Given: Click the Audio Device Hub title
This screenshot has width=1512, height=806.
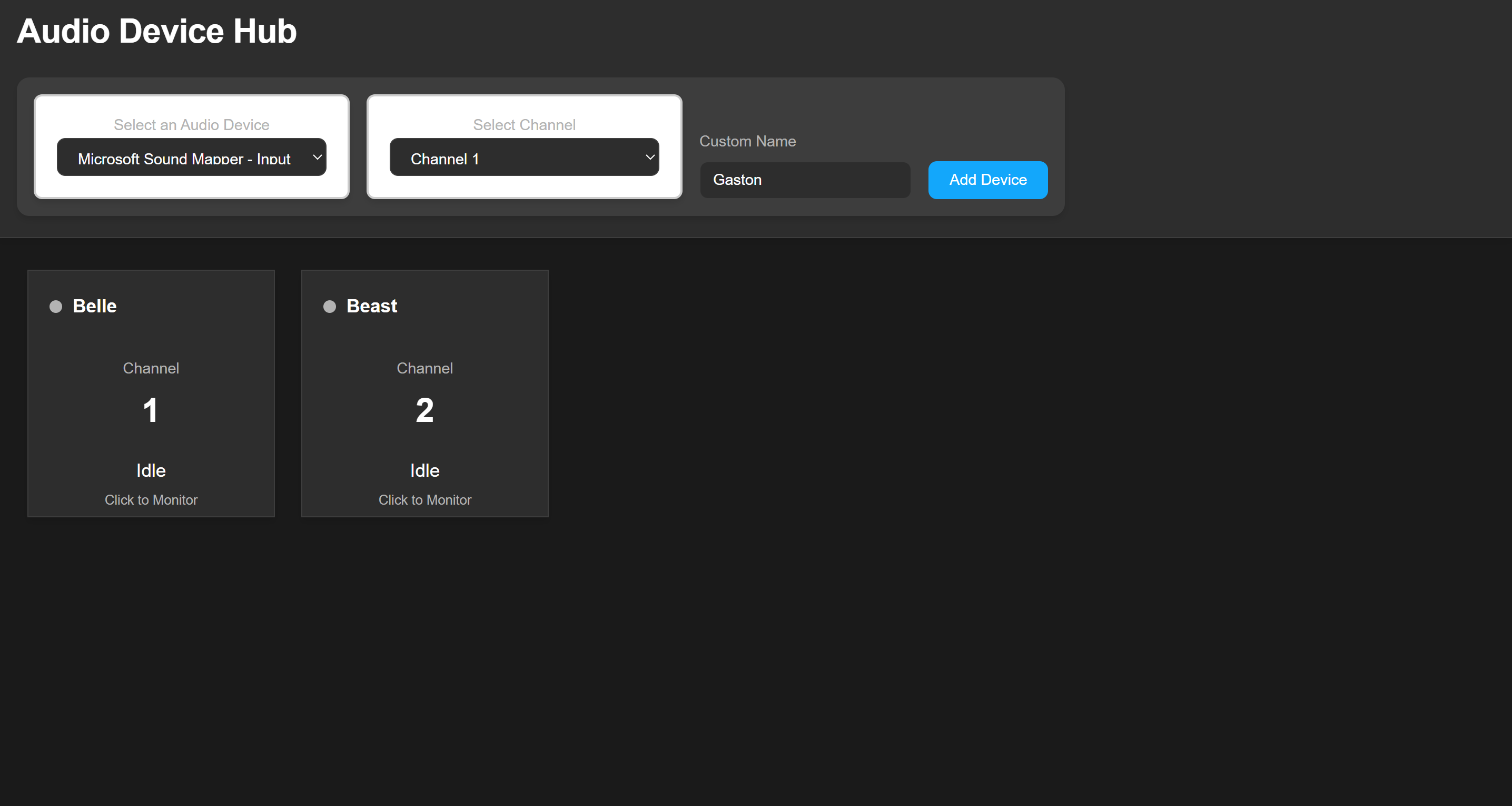Looking at the screenshot, I should pos(157,31).
